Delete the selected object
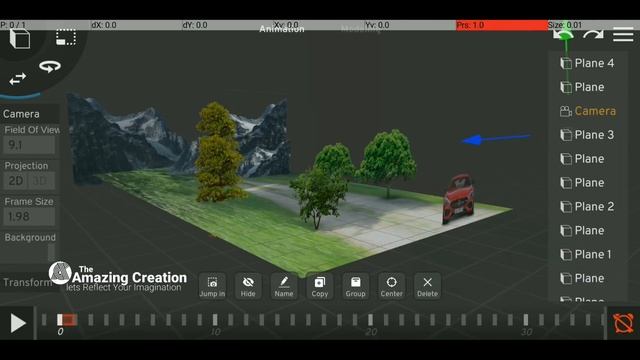This screenshot has height=360, width=640. [427, 287]
